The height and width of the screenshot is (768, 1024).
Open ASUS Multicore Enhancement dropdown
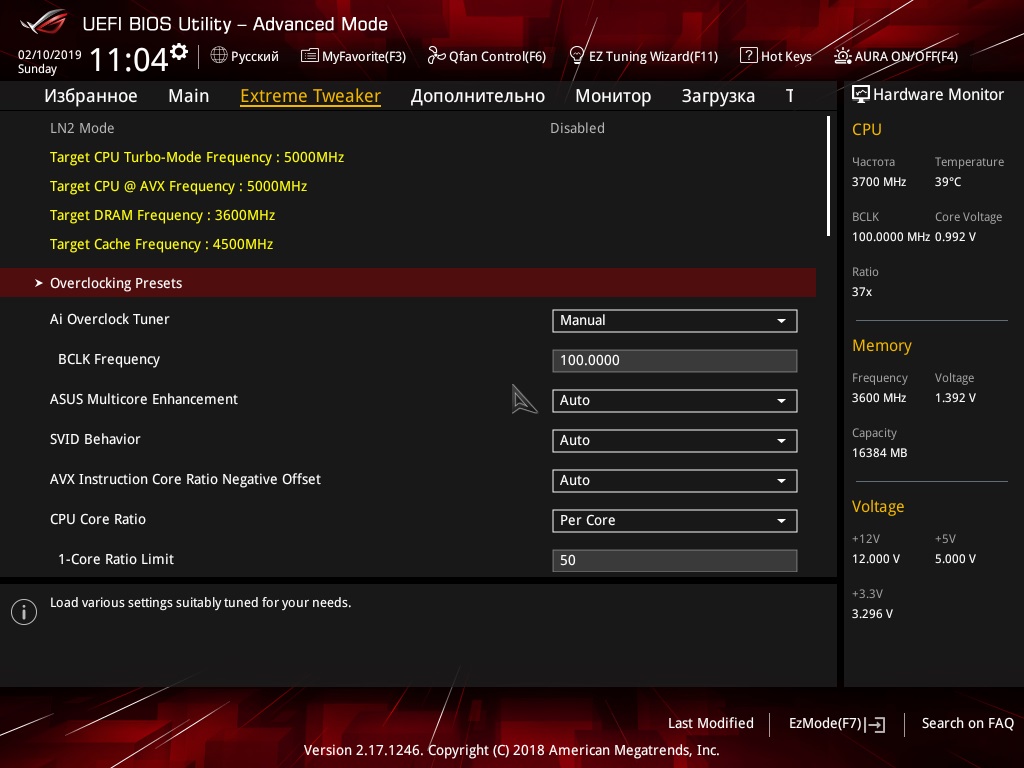coord(675,400)
